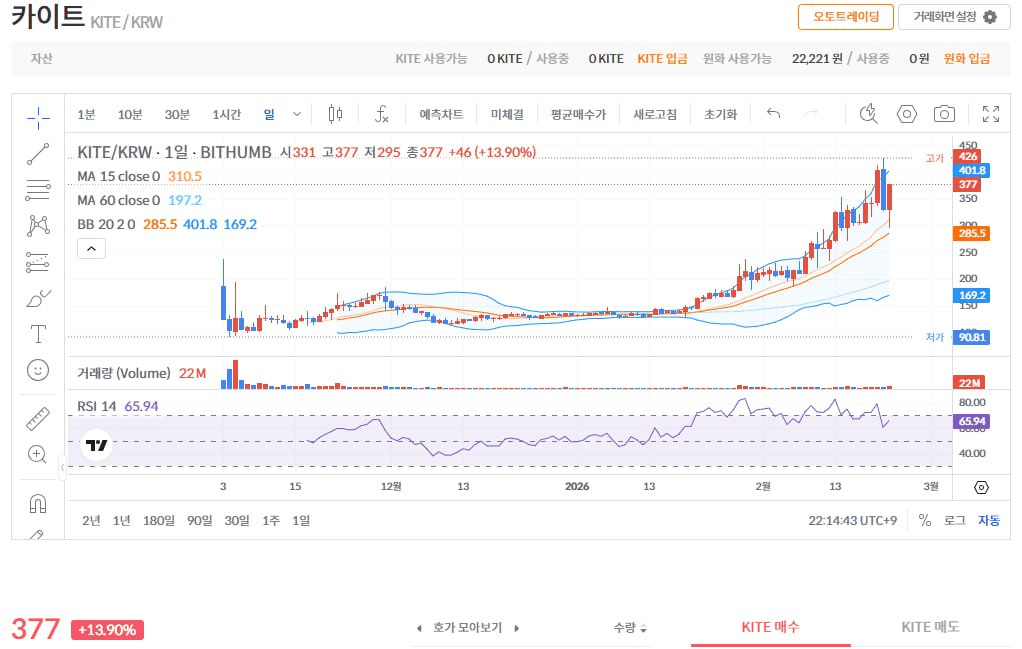Select the brush drawing tool
The width and height of the screenshot is (1022, 649).
tap(37, 297)
